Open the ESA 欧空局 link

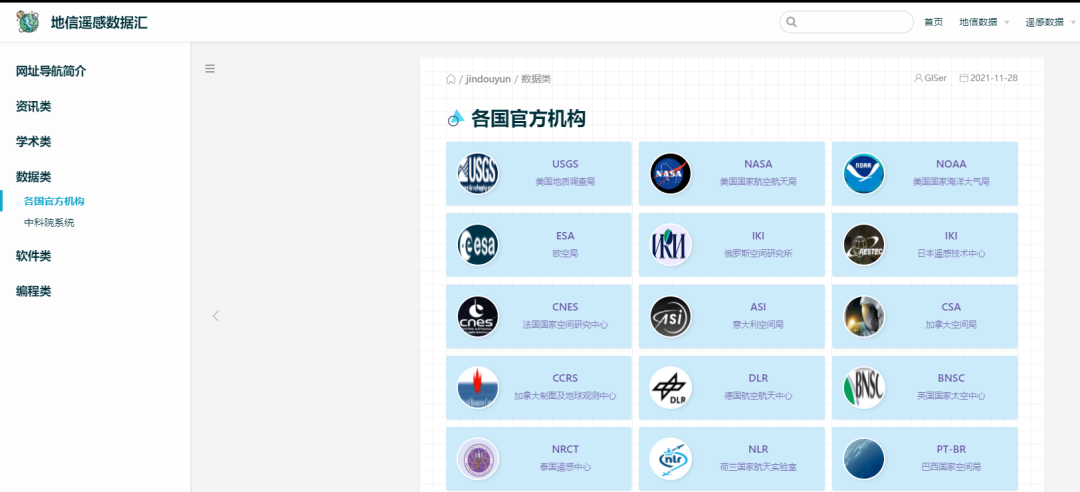[x=539, y=245]
